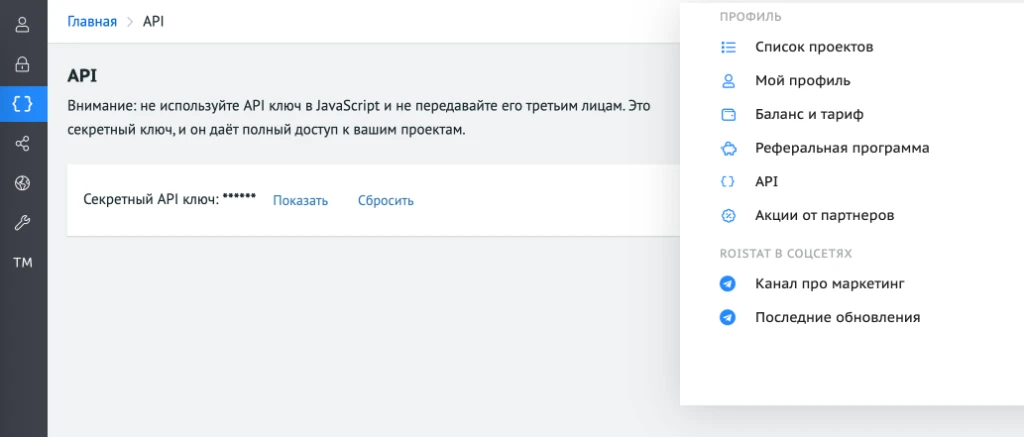
Task: Open the wrench settings icon in sidebar
Action: [x=22, y=223]
